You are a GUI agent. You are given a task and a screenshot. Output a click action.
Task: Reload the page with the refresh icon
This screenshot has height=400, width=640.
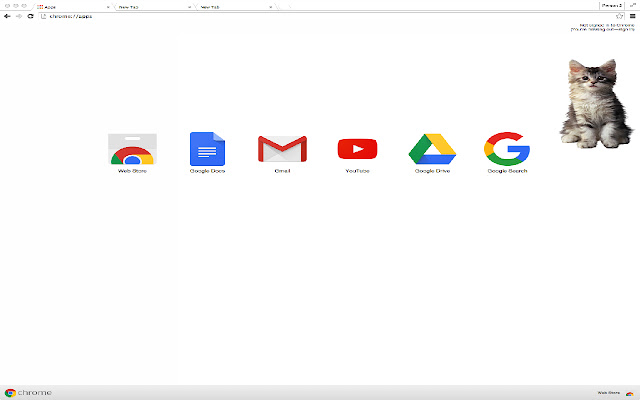tap(30, 16)
